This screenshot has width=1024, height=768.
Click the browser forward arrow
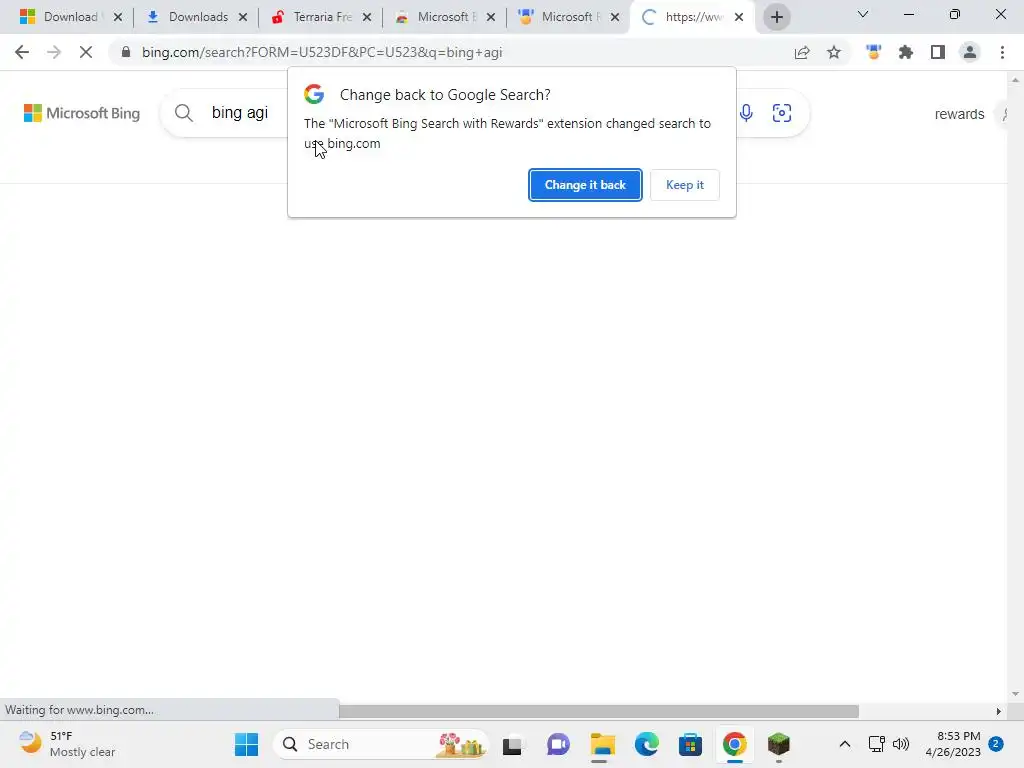click(54, 52)
